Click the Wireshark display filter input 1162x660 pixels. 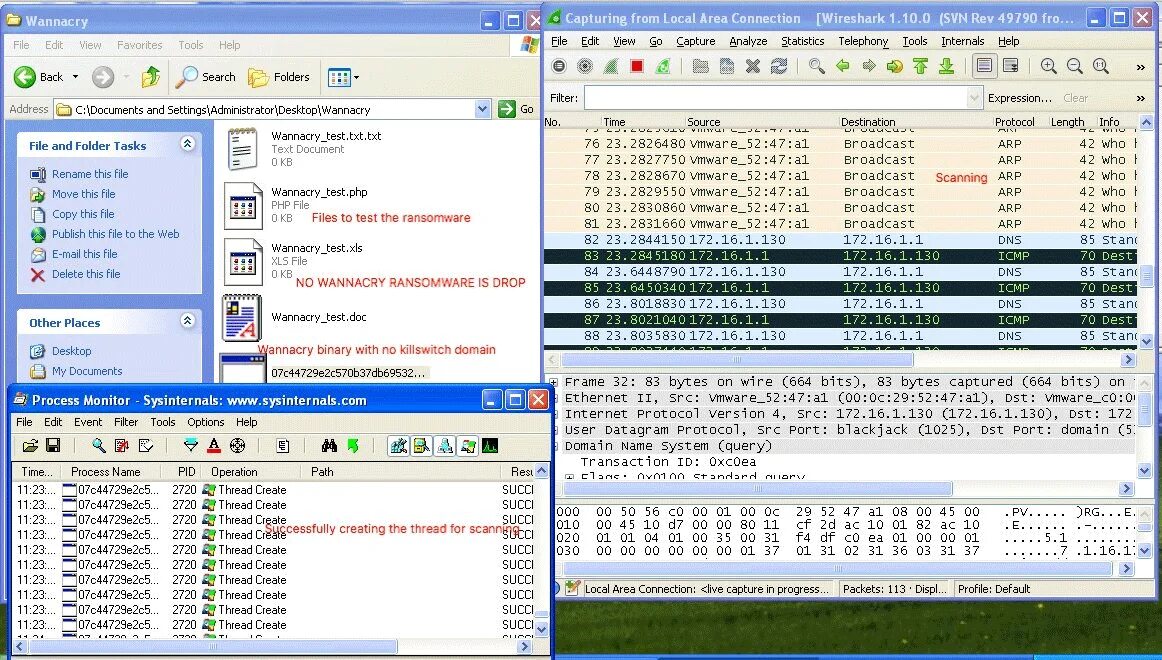point(776,98)
